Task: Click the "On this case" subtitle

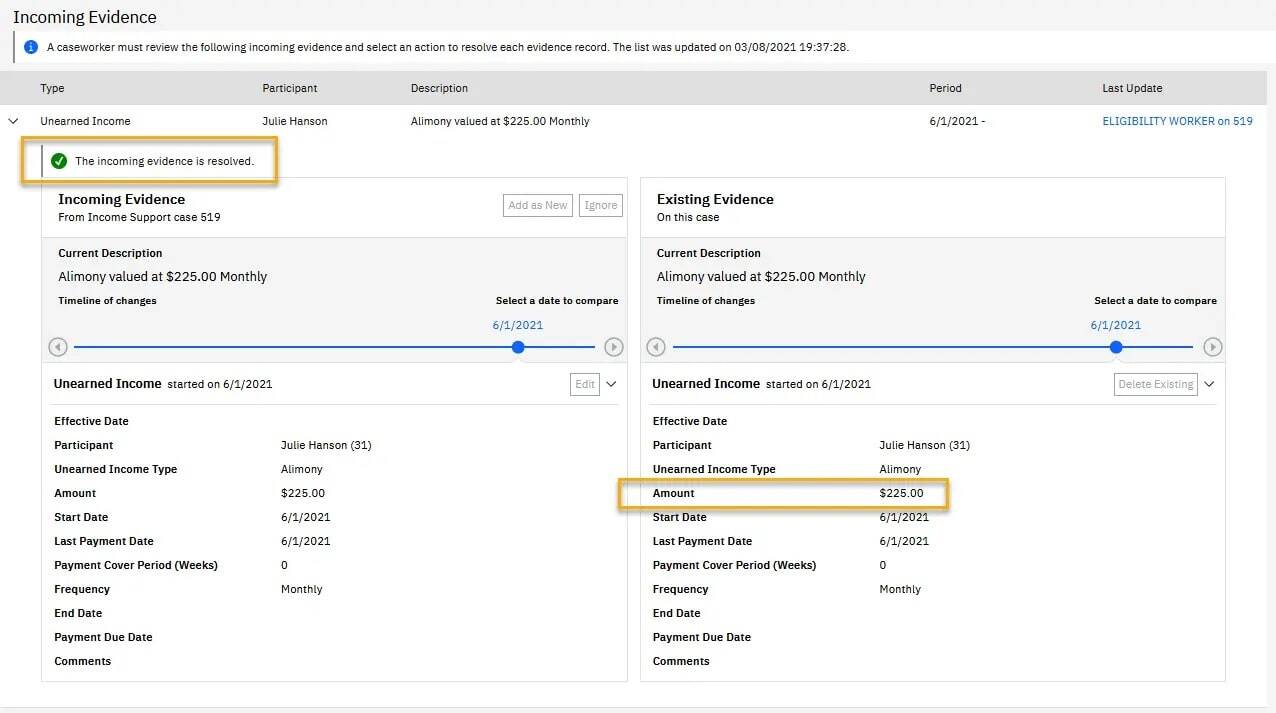Action: [688, 217]
